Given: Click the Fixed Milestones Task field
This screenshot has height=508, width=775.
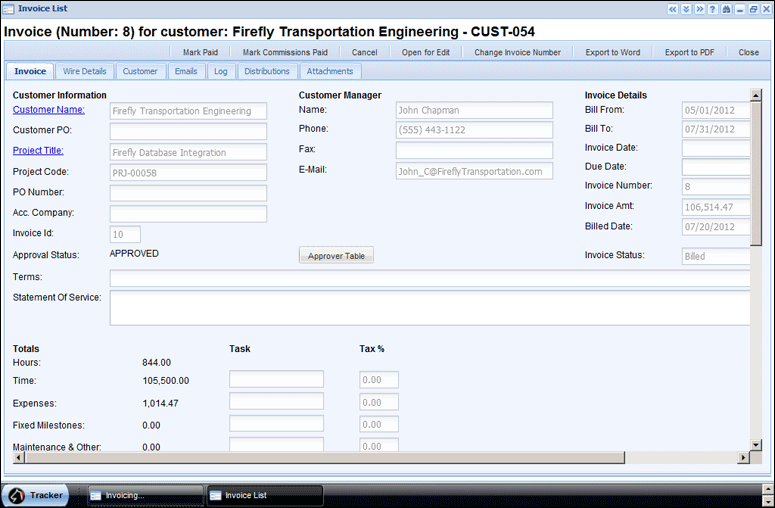Looking at the screenshot, I should 276,423.
